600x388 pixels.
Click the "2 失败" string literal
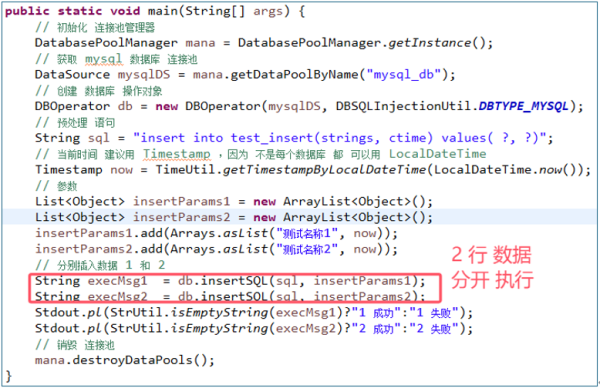click(434, 328)
